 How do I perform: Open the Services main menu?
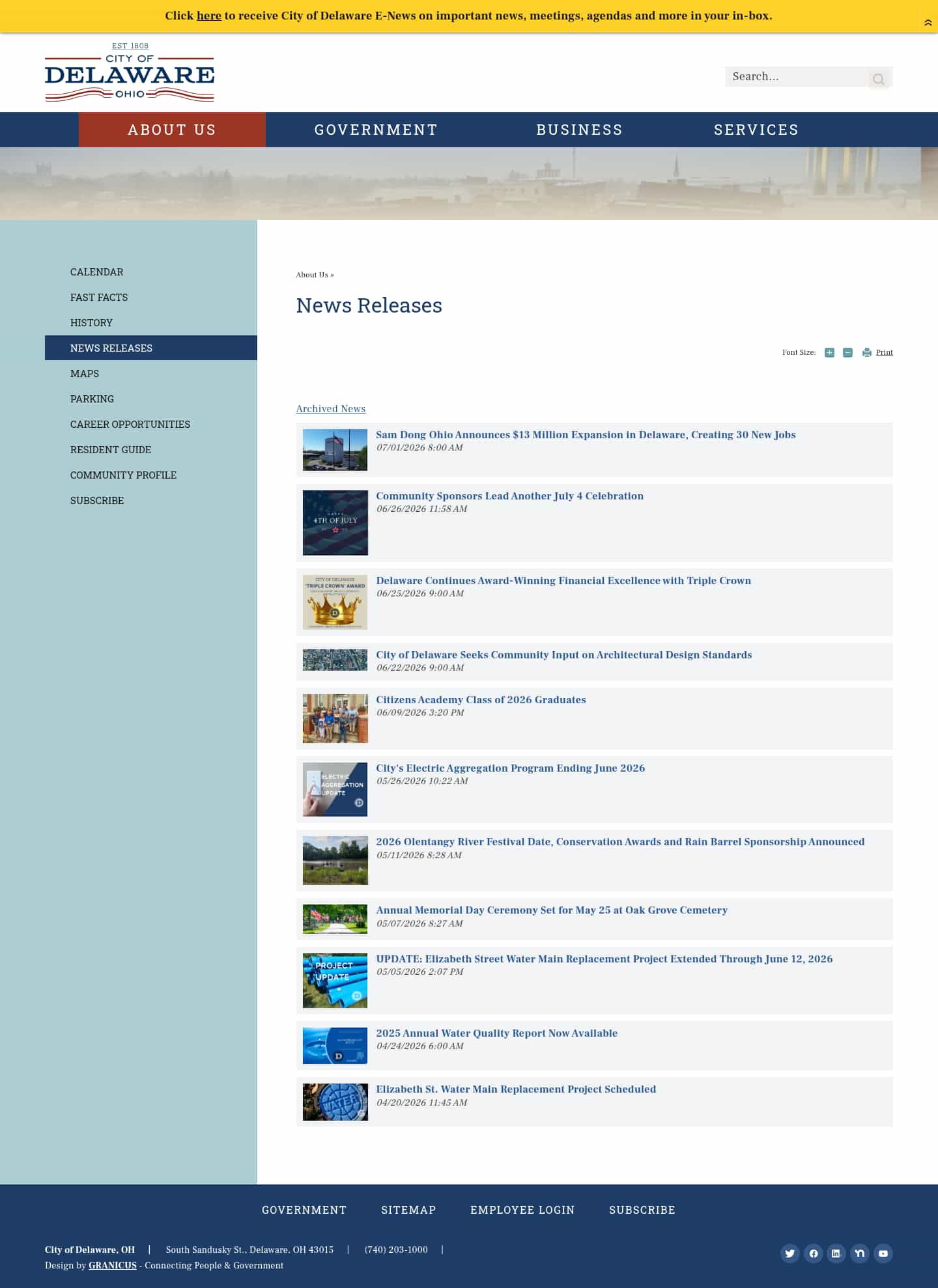tap(756, 130)
